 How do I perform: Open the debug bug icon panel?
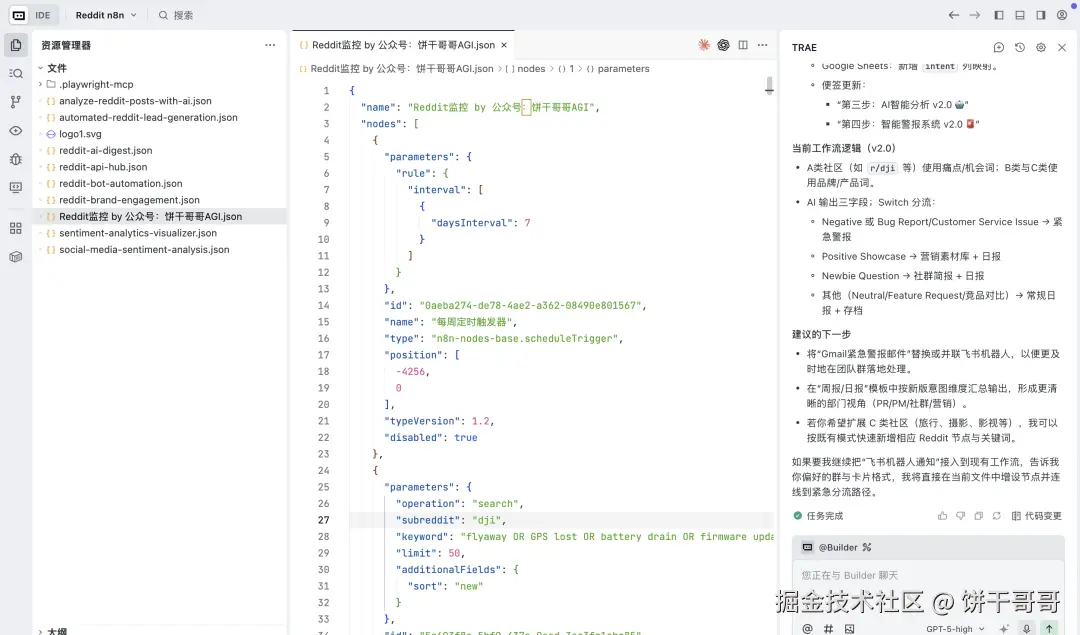16,159
